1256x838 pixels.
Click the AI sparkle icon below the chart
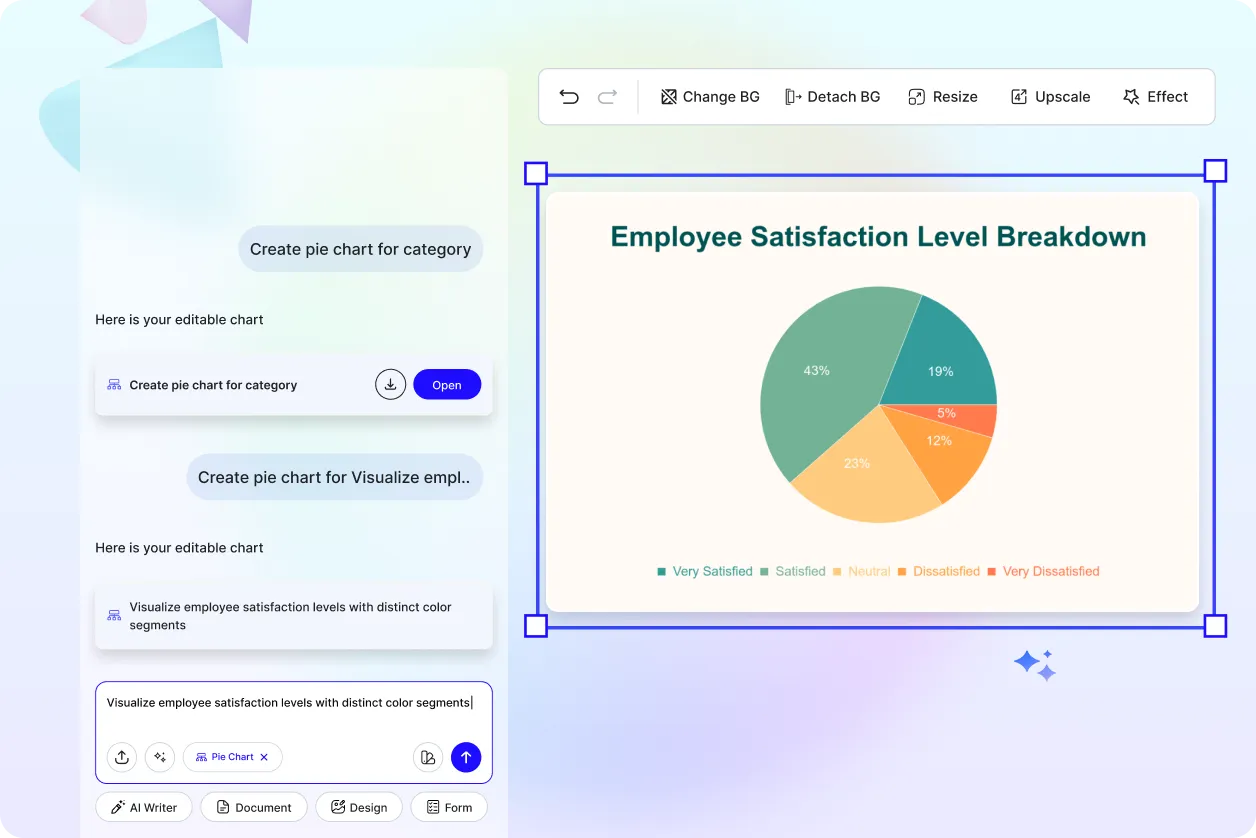(1035, 665)
